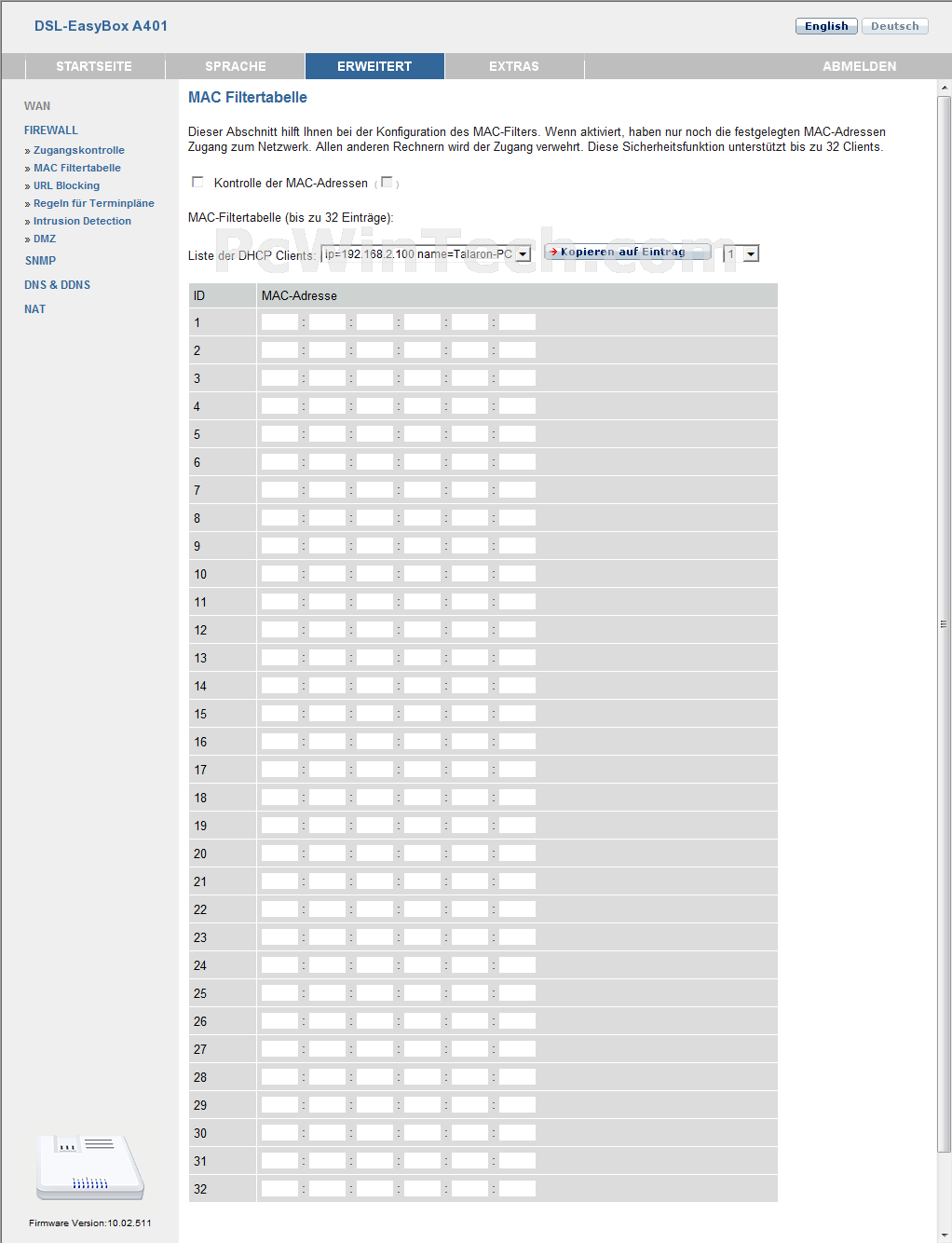Enable the Kontrolle der MAC-Adressen checkbox
The width and height of the screenshot is (952, 1243).
(197, 182)
